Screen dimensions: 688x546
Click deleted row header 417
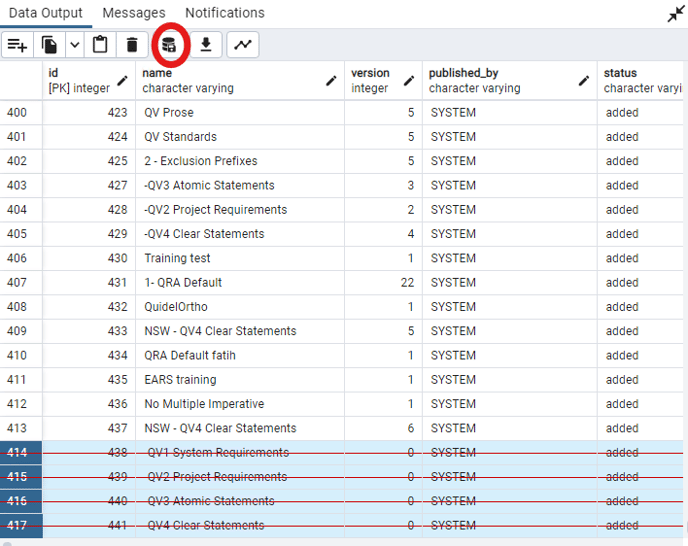click(21, 525)
